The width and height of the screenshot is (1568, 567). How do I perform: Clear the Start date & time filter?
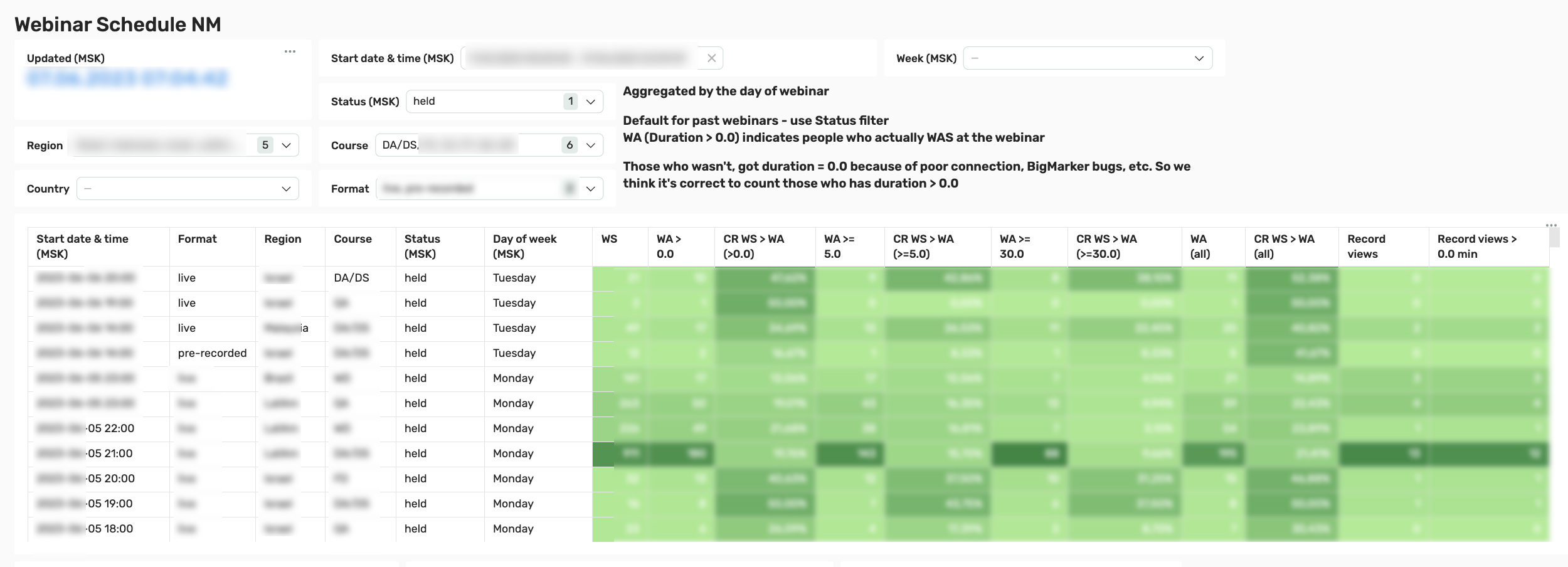[711, 58]
